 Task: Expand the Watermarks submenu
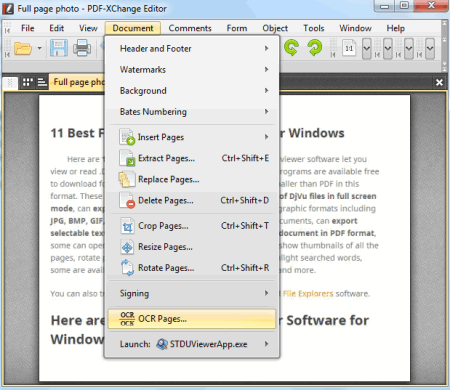tap(192, 70)
